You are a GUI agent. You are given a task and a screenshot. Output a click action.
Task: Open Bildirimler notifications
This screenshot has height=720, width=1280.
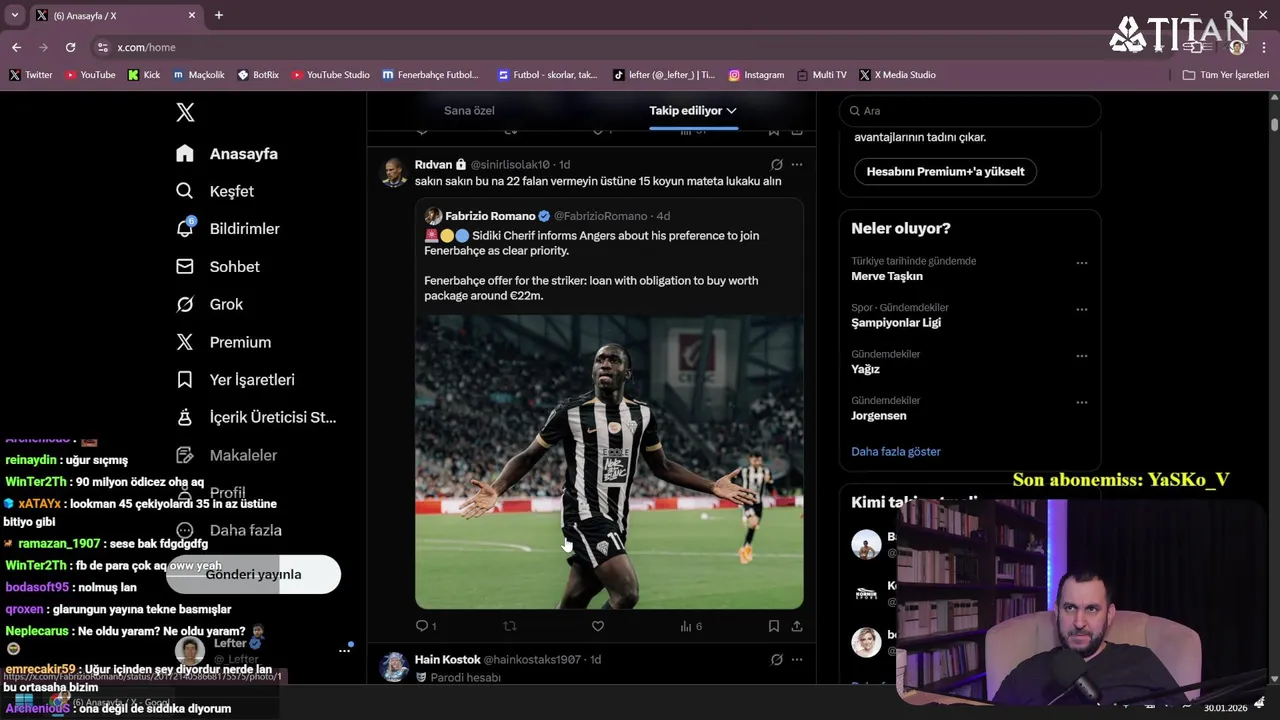pyautogui.click(x=227, y=229)
